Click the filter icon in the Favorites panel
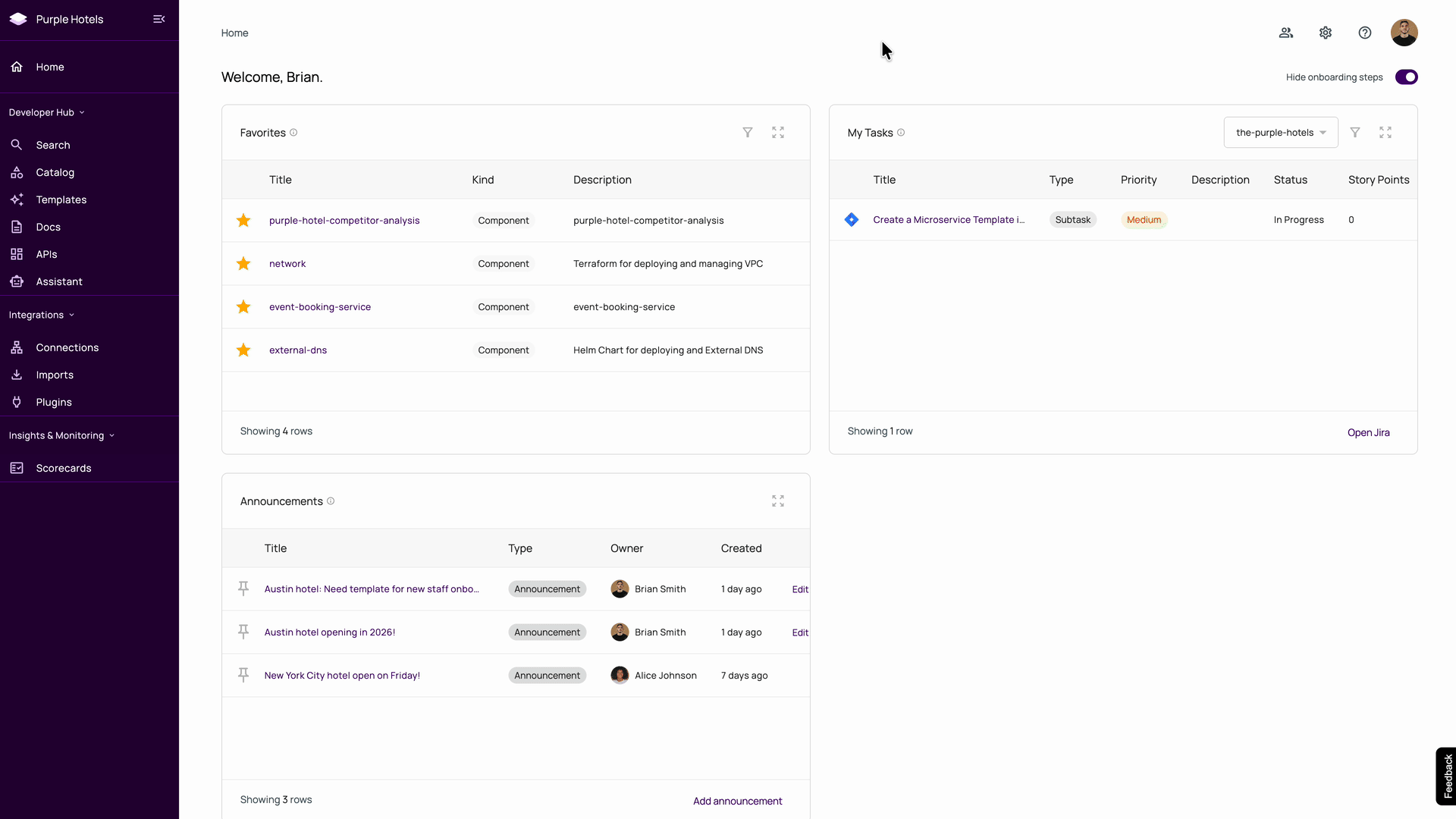The width and height of the screenshot is (1456, 819). [748, 133]
